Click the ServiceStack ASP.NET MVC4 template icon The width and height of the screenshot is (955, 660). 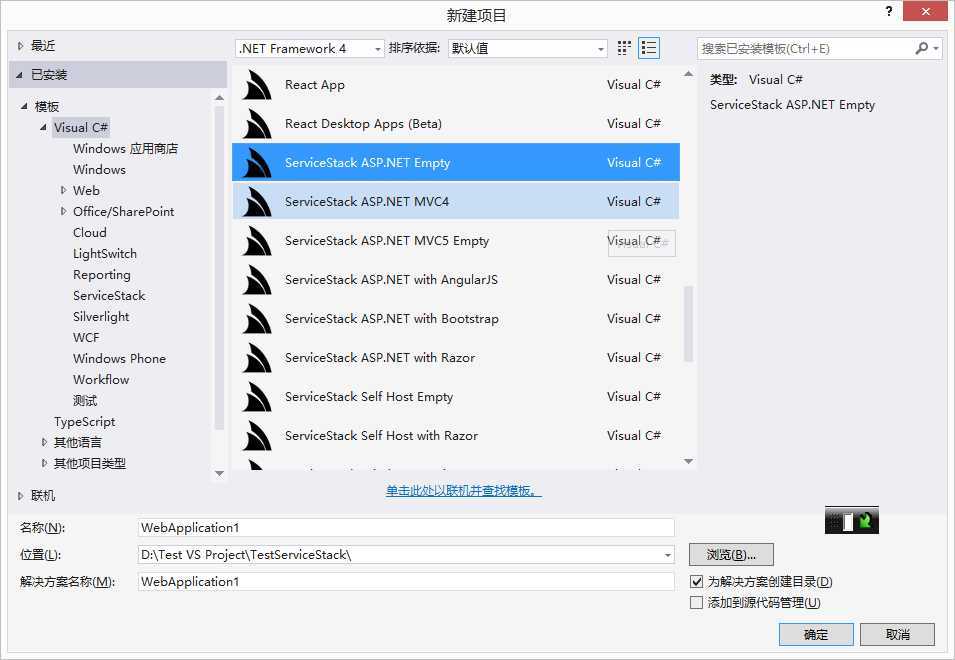coord(256,202)
